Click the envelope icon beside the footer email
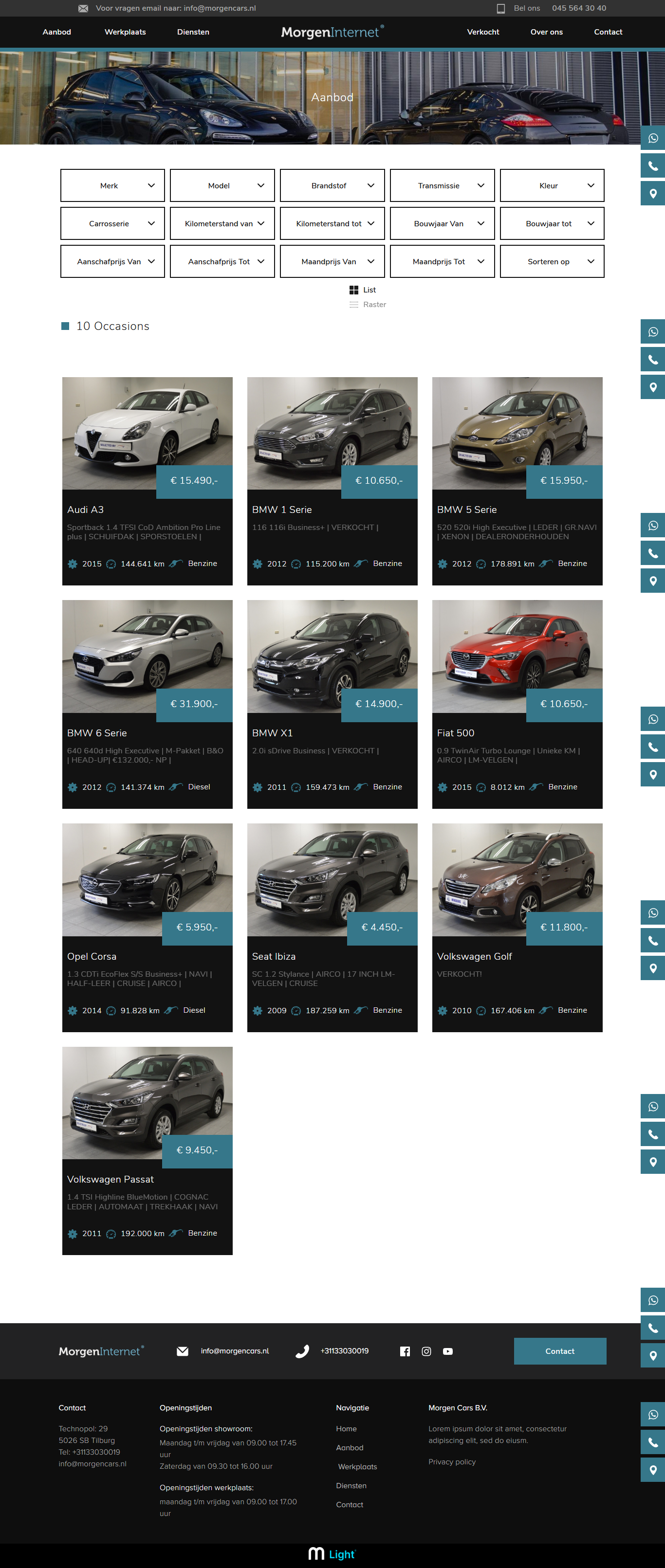 coord(182,1350)
